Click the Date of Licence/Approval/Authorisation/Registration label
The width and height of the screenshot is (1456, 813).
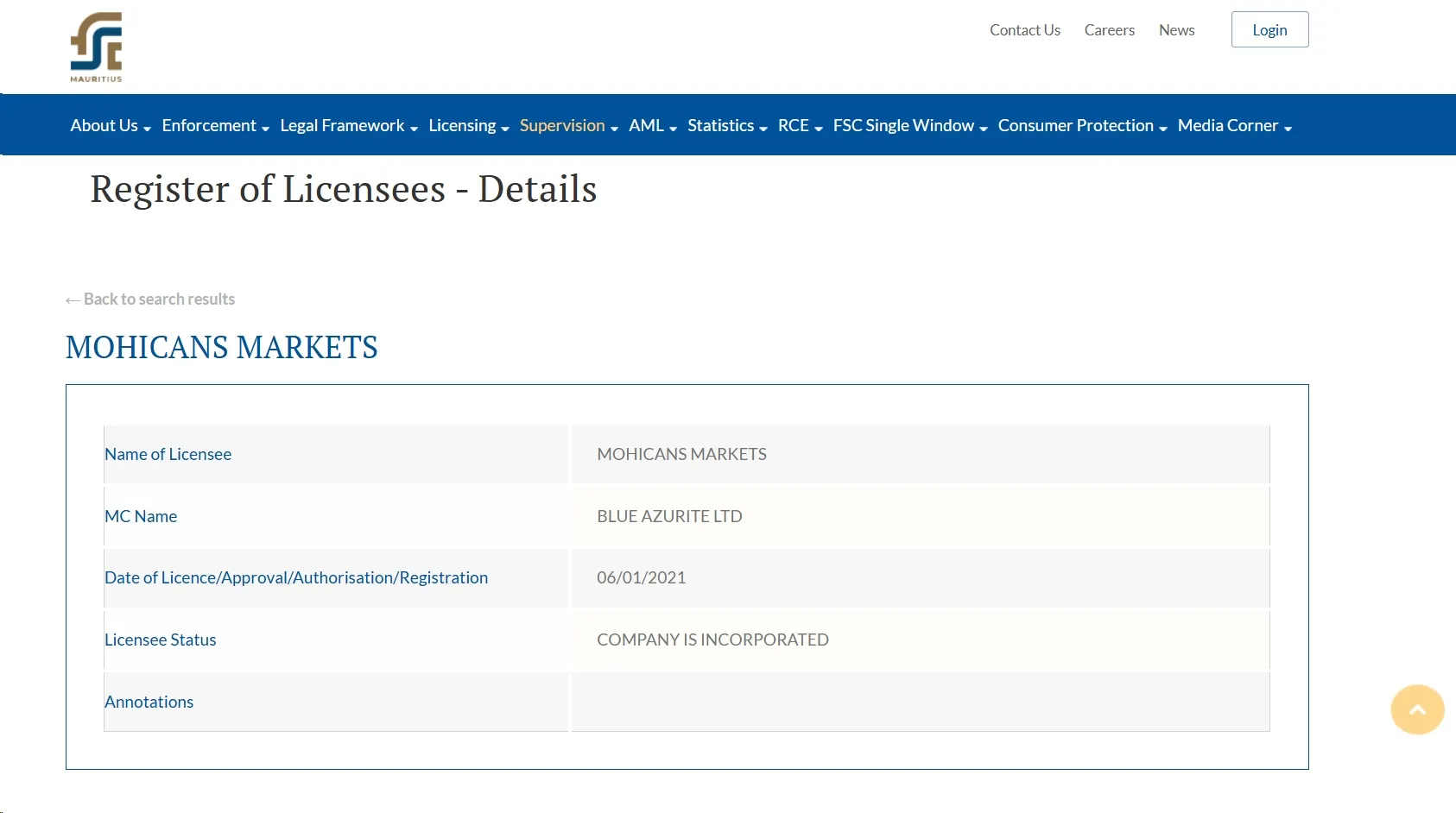coord(296,578)
